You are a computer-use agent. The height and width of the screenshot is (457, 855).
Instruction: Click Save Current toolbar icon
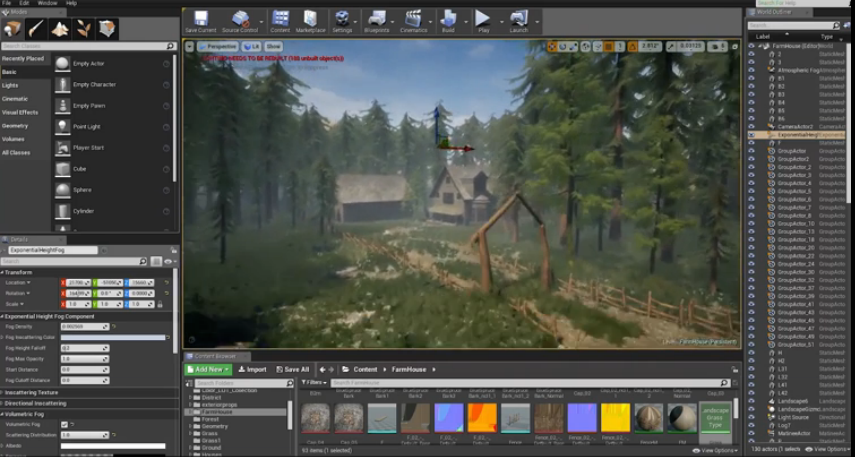pos(201,21)
